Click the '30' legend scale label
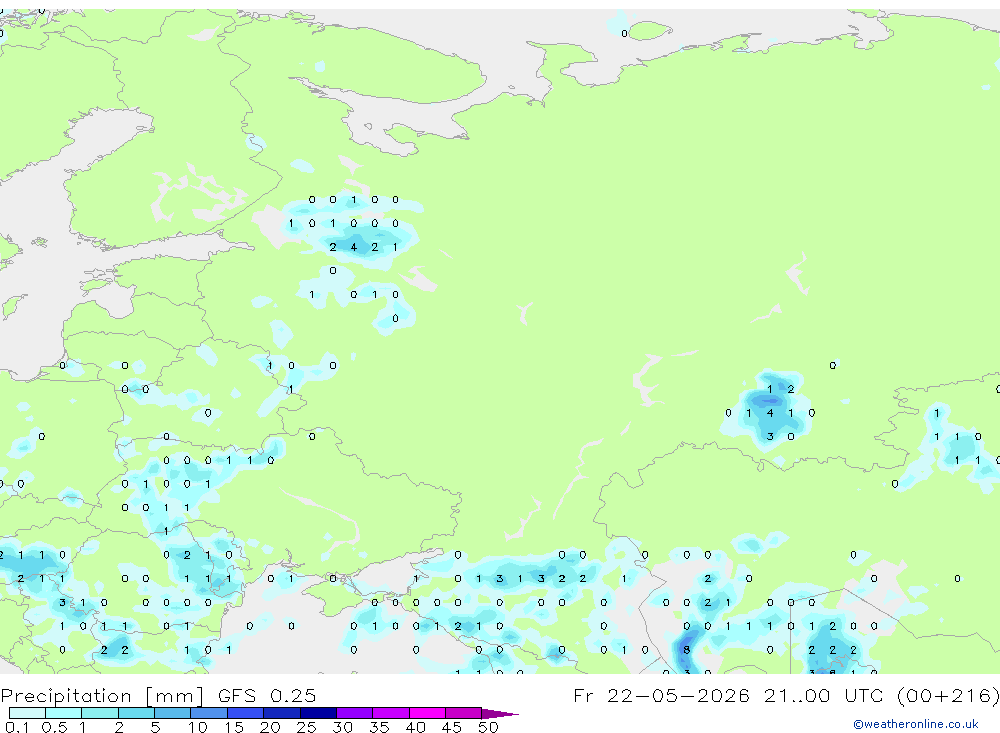Screen dimensions: 1000x733 point(342,727)
